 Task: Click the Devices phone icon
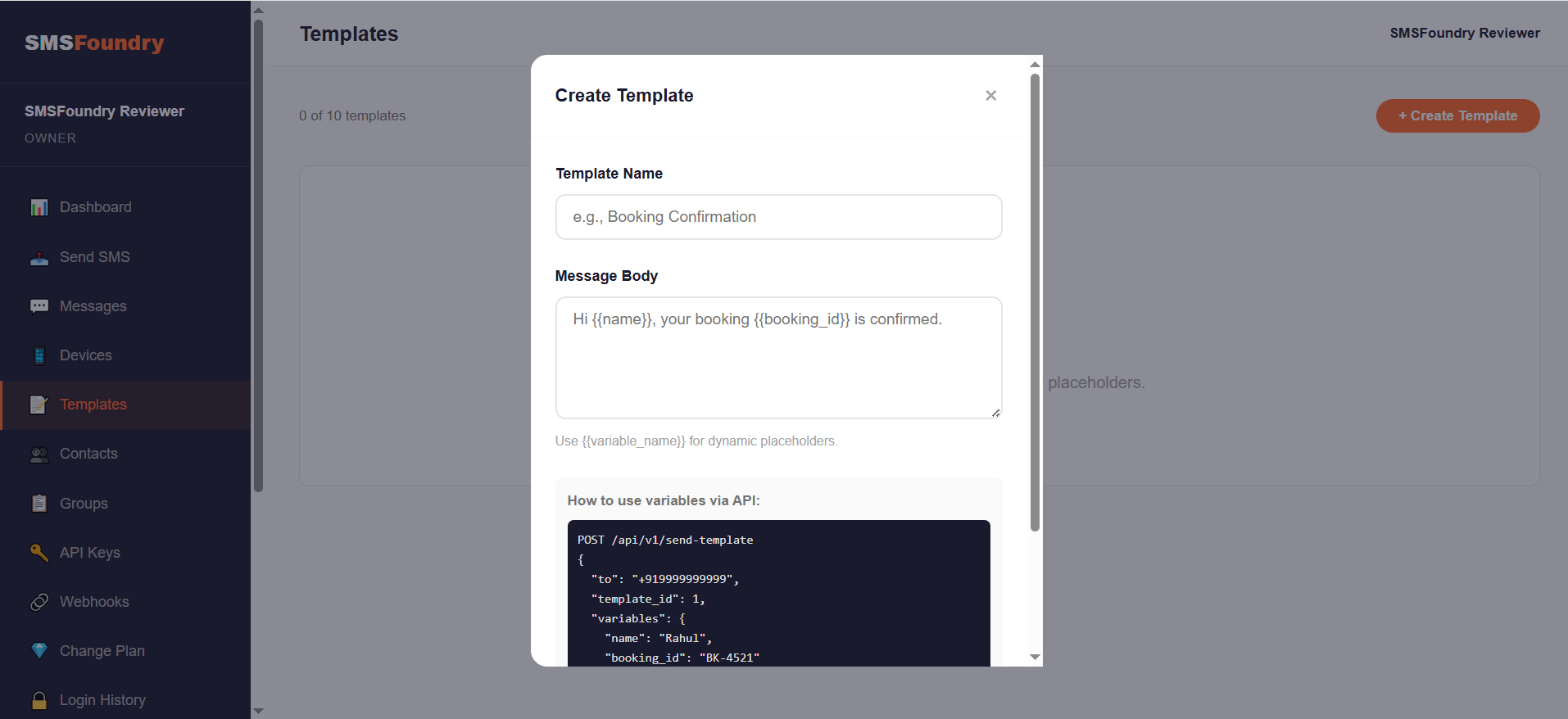(39, 355)
